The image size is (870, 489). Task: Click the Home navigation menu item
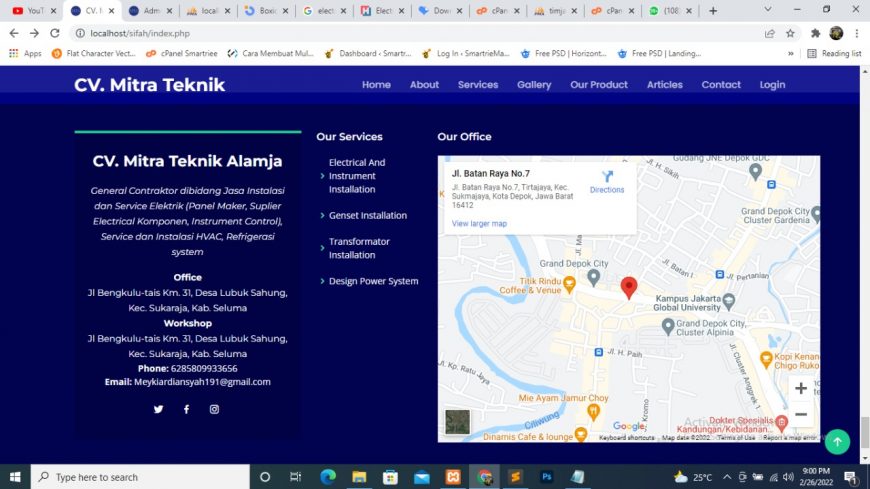(x=376, y=85)
